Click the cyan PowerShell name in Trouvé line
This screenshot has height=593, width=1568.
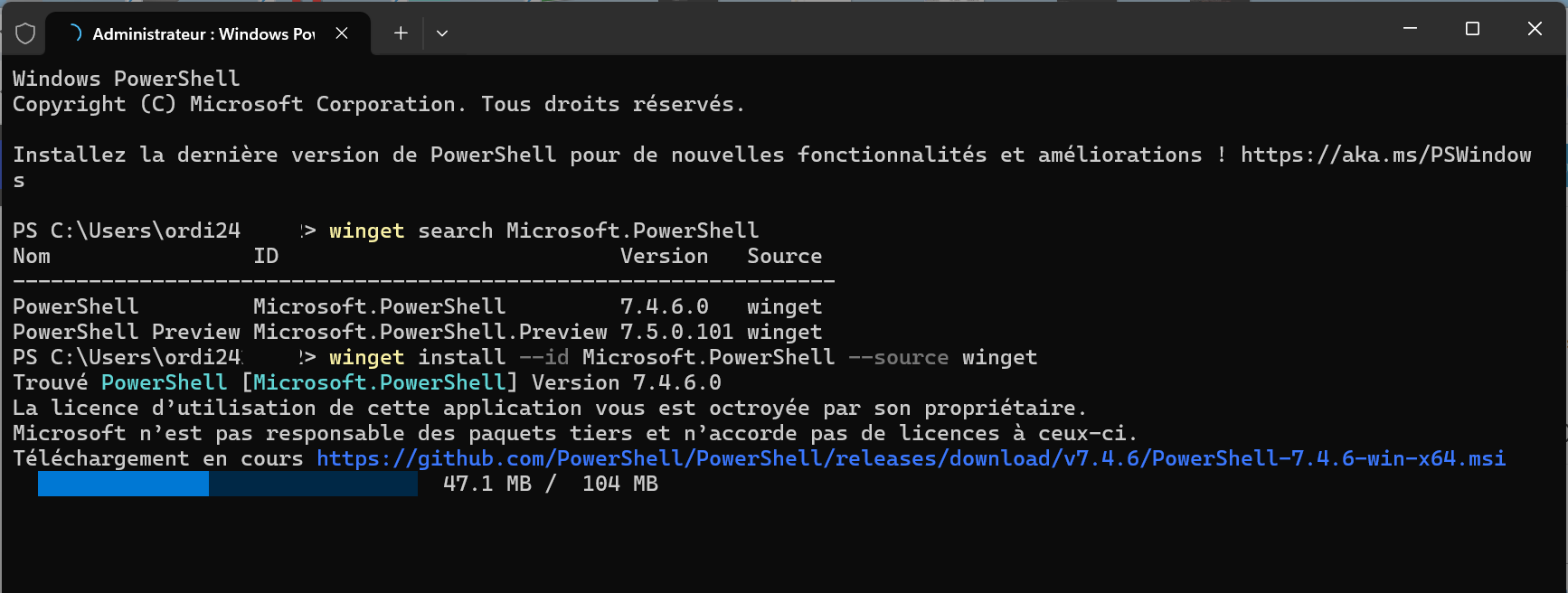tap(164, 382)
